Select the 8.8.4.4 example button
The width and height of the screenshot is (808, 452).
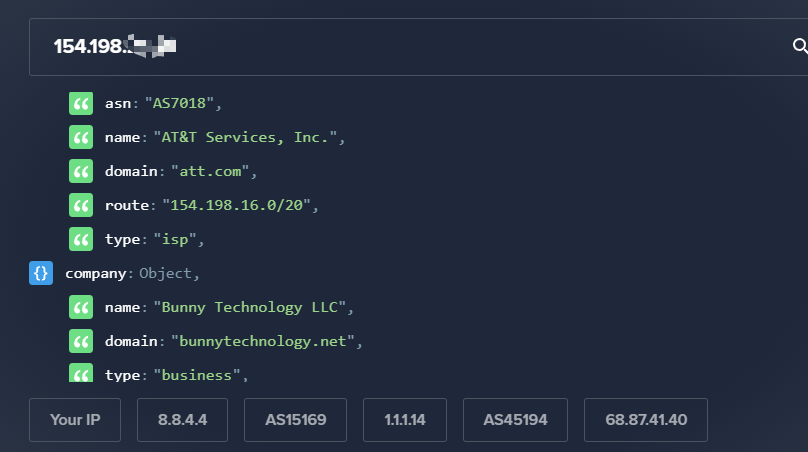tap(182, 420)
